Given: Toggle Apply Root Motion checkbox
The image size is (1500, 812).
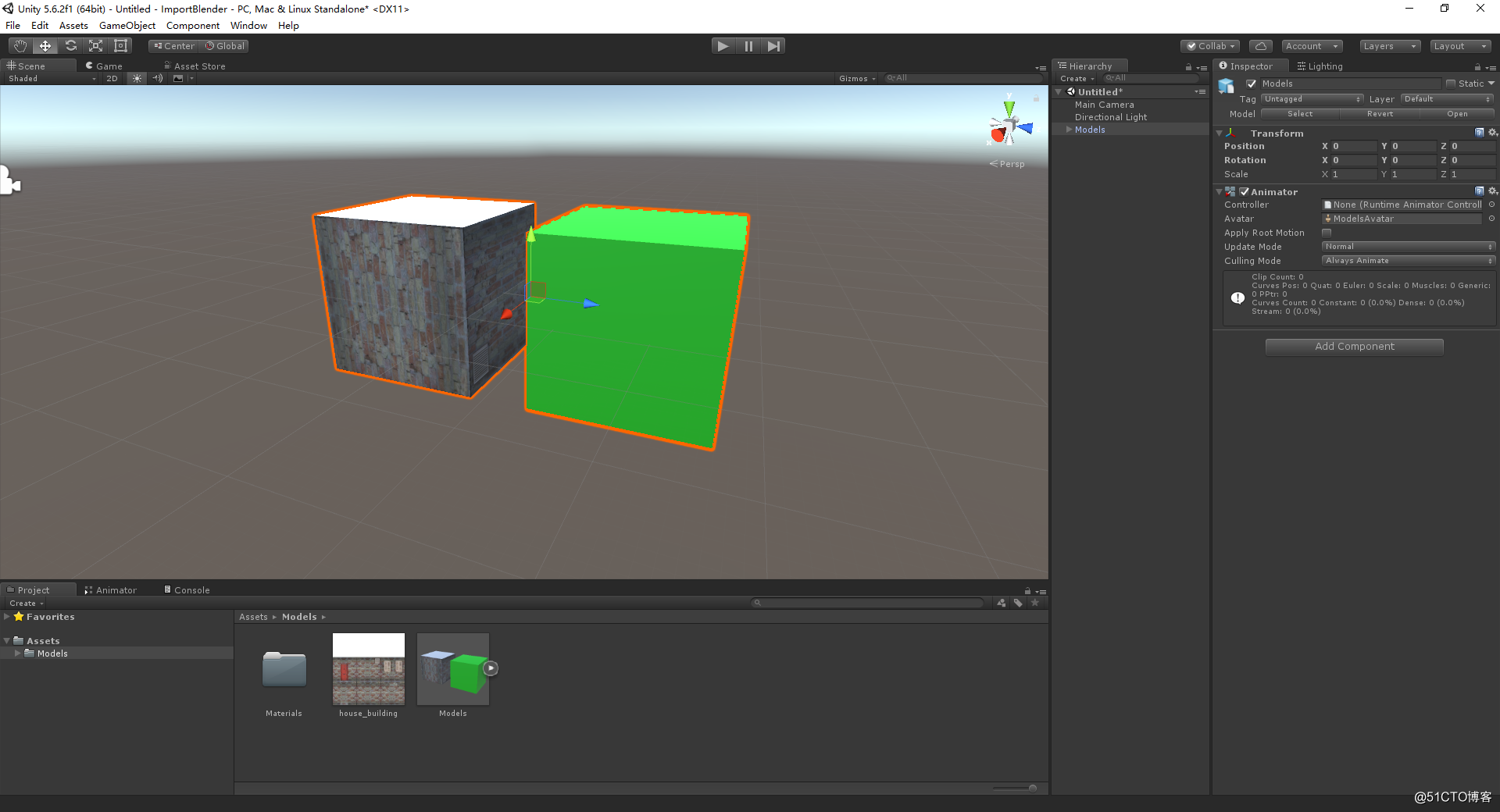Looking at the screenshot, I should 1327,233.
